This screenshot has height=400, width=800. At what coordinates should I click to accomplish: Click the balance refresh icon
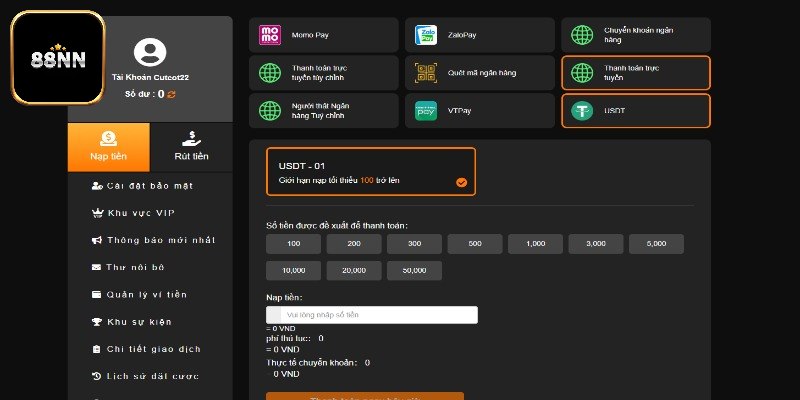[x=171, y=94]
